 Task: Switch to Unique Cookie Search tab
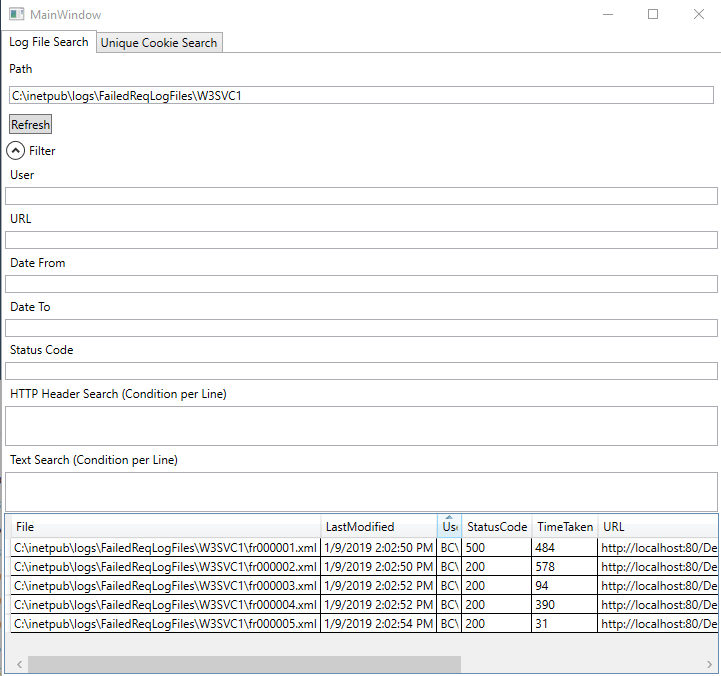(x=158, y=43)
